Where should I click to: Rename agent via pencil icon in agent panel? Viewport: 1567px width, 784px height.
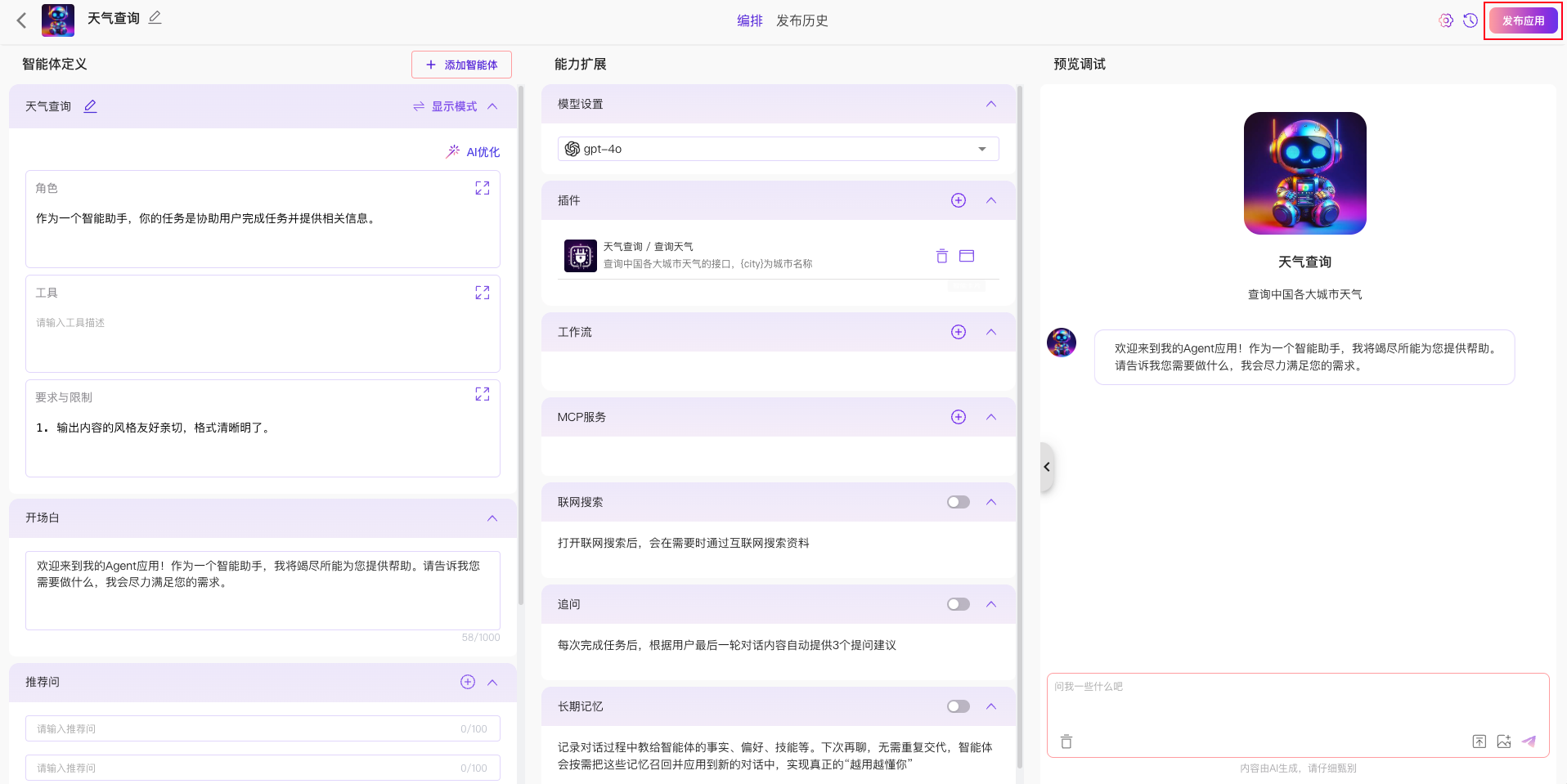(x=90, y=106)
